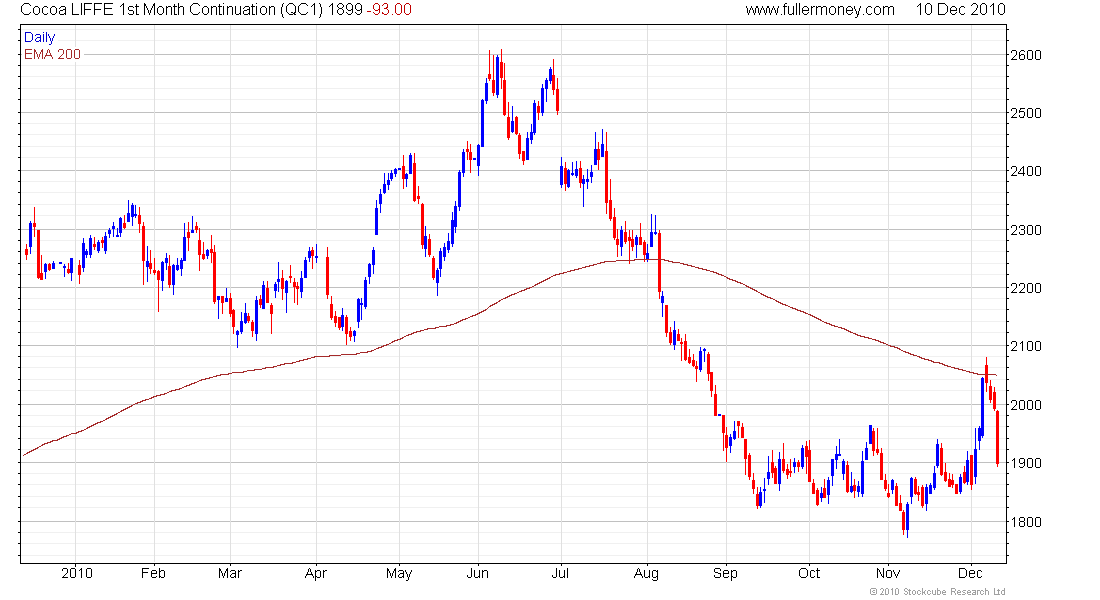This screenshot has height=600, width=1100.
Task: Click the 2400 price axis label
Action: (x=1026, y=171)
